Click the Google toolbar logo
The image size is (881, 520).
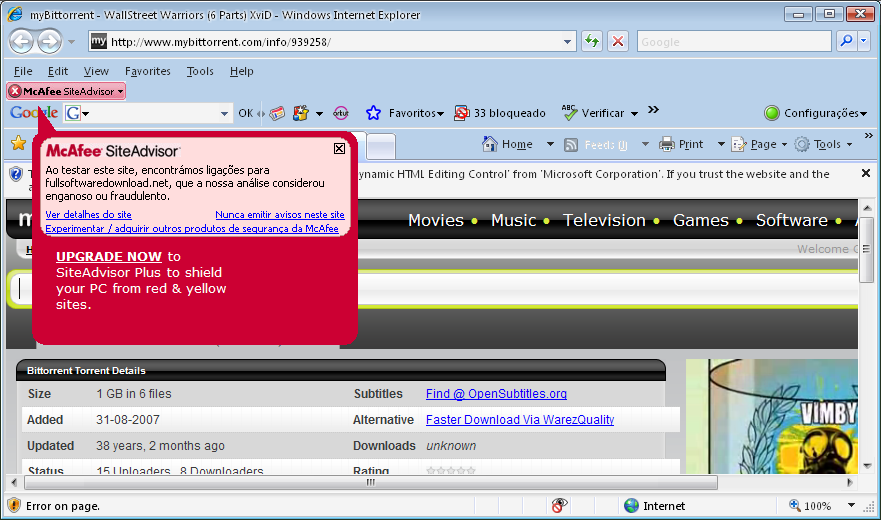[34, 112]
